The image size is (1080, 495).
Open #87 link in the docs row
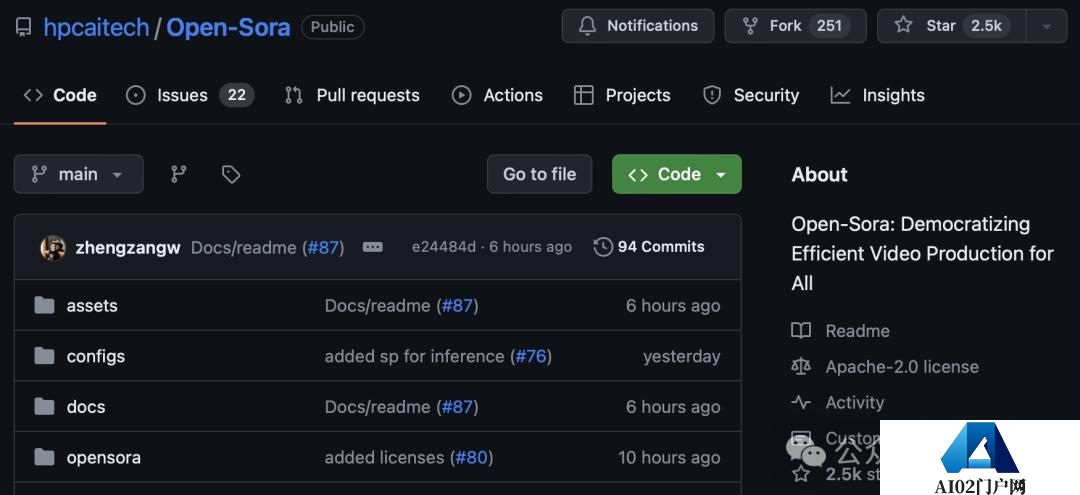pos(457,407)
